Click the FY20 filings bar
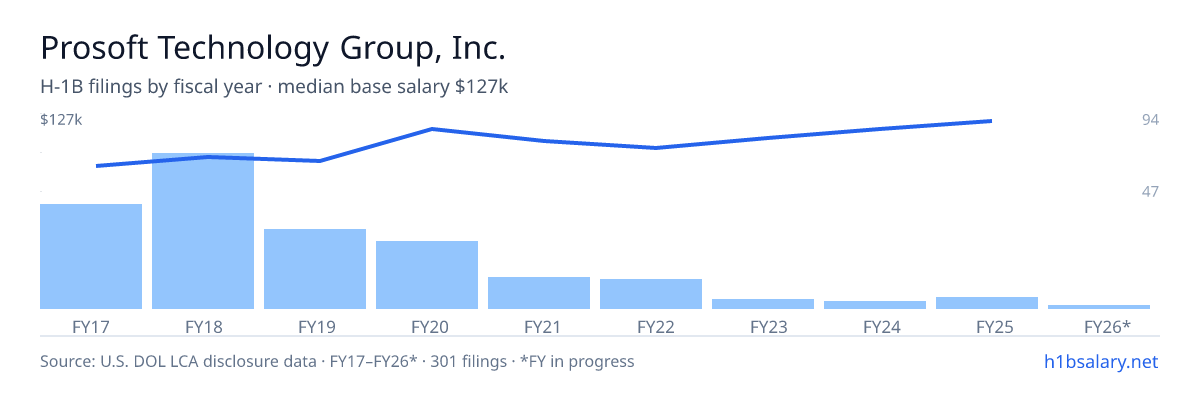 (427, 275)
